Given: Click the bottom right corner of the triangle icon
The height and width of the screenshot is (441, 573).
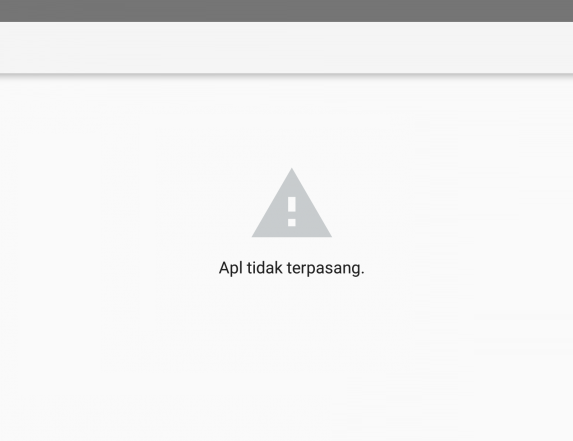Looking at the screenshot, I should [x=329, y=235].
